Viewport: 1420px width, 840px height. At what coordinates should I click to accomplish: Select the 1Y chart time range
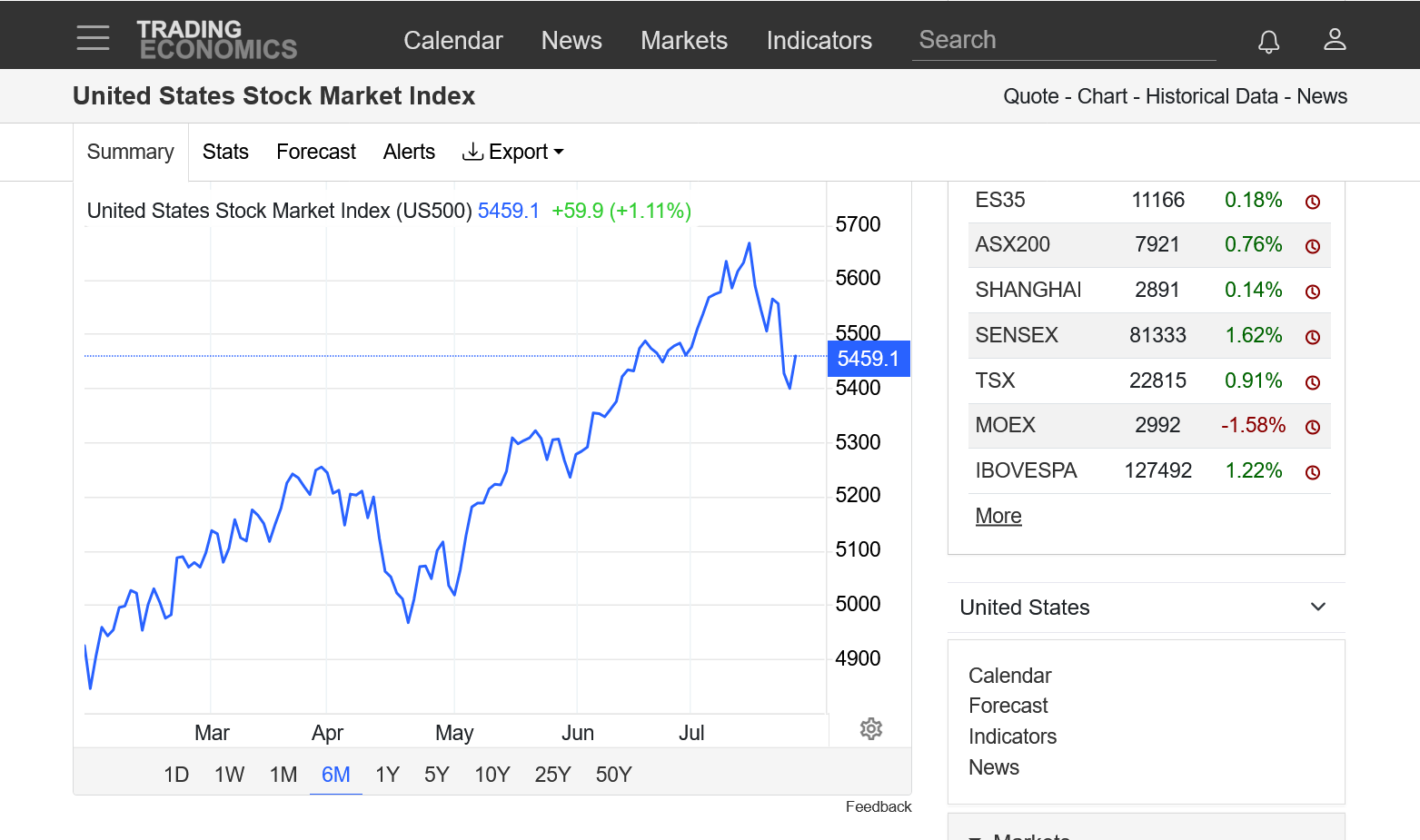(387, 775)
